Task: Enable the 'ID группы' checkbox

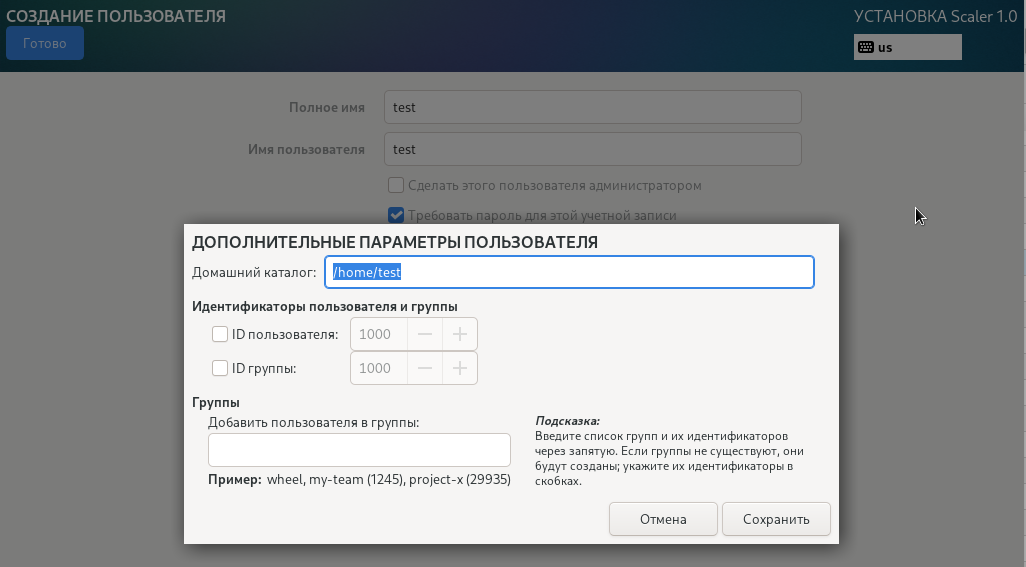Action: pyautogui.click(x=220, y=368)
